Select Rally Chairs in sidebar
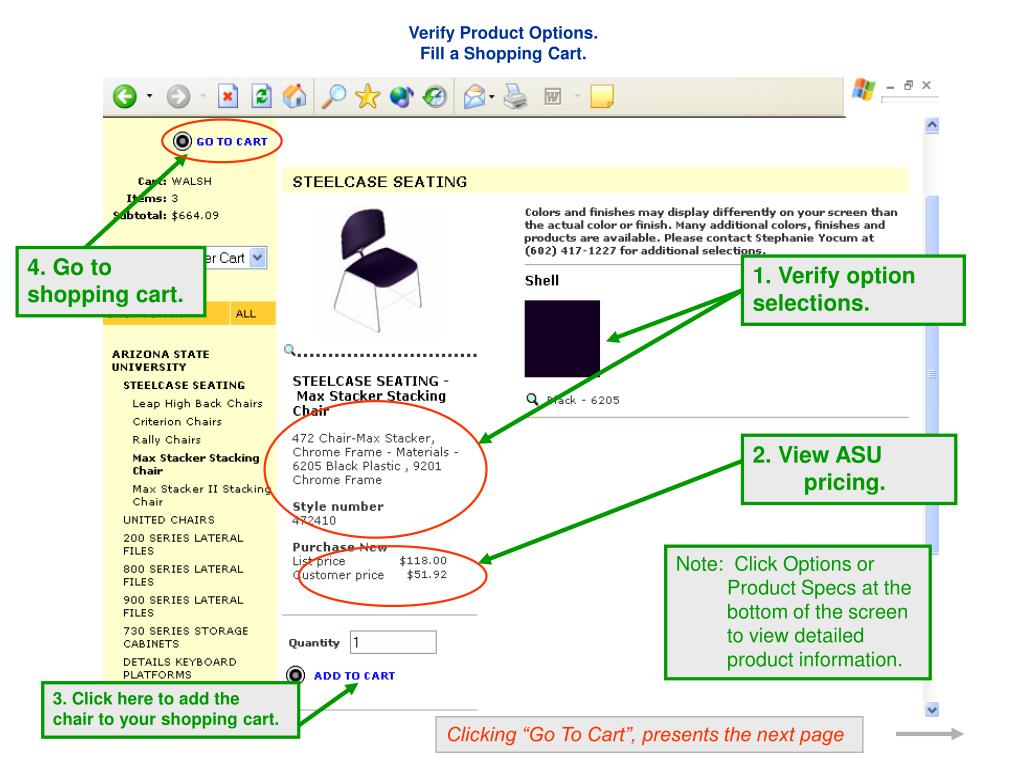This screenshot has height=768, width=1024. click(167, 440)
